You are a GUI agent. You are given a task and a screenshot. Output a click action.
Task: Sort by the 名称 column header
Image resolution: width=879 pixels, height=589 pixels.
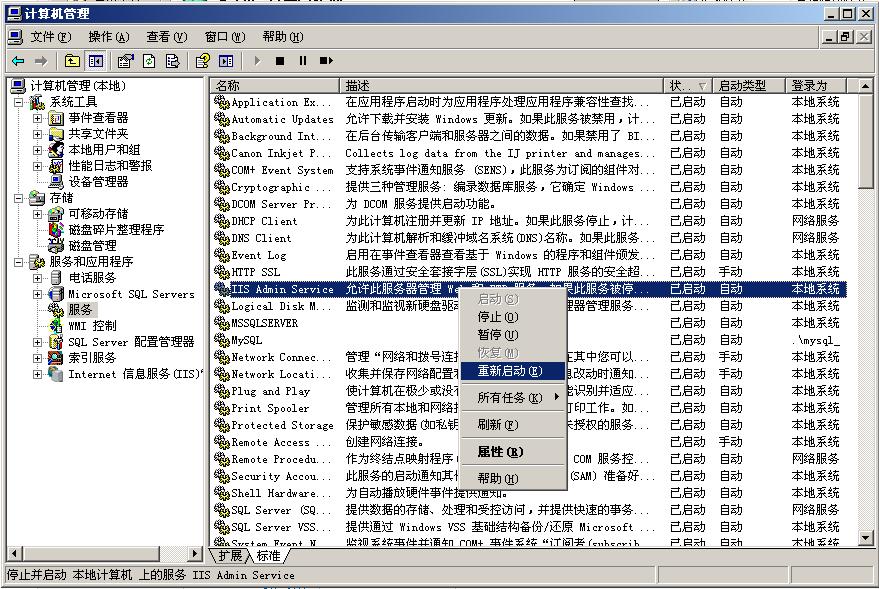pos(275,86)
